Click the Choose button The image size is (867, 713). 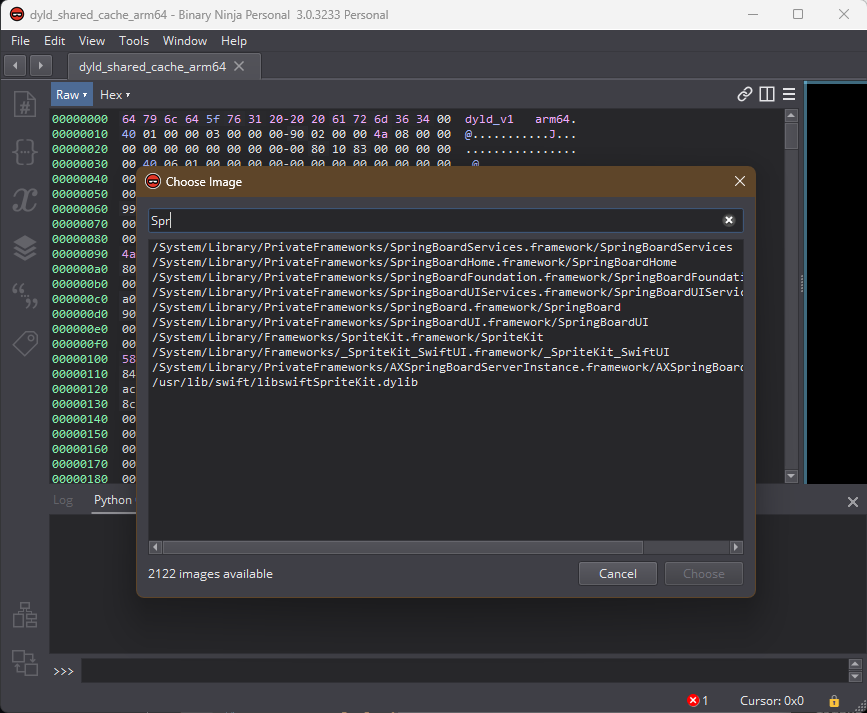[x=703, y=574]
